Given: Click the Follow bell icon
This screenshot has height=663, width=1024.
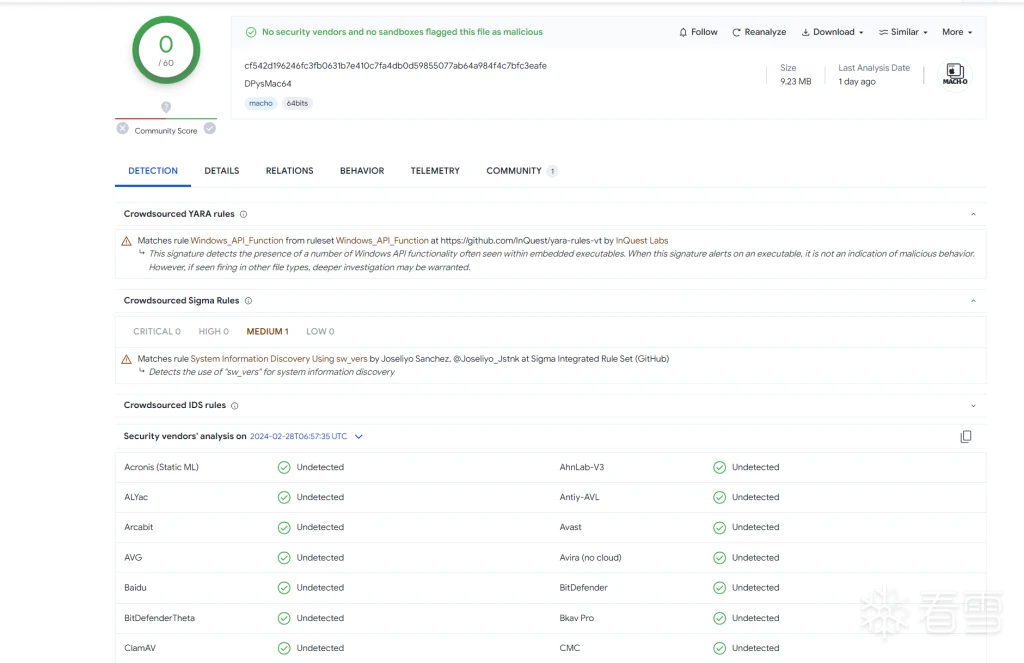Looking at the screenshot, I should pyautogui.click(x=684, y=32).
